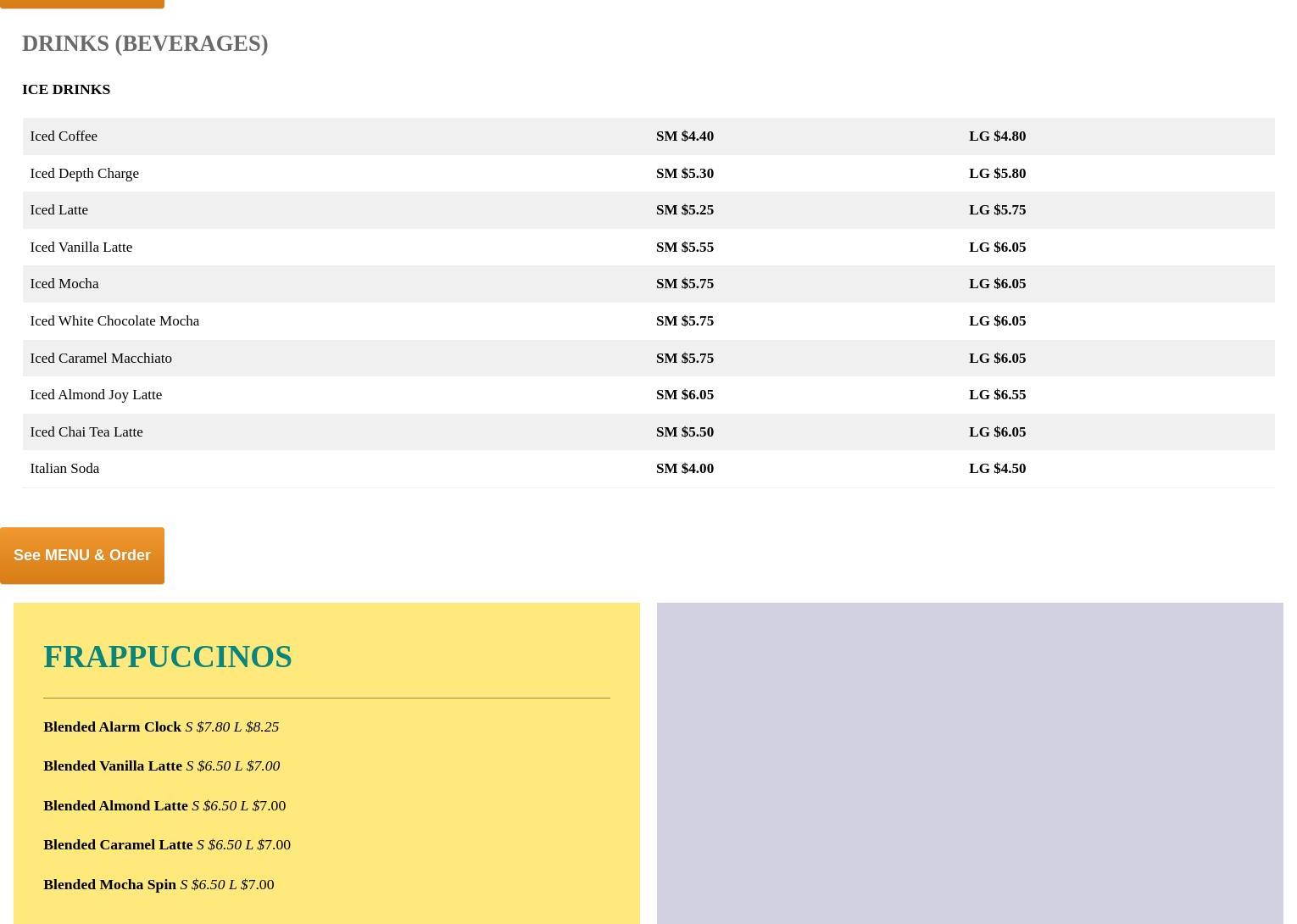The height and width of the screenshot is (924, 1297).
Task: Select Iced Vanilla Latte large price
Action: [997, 247]
